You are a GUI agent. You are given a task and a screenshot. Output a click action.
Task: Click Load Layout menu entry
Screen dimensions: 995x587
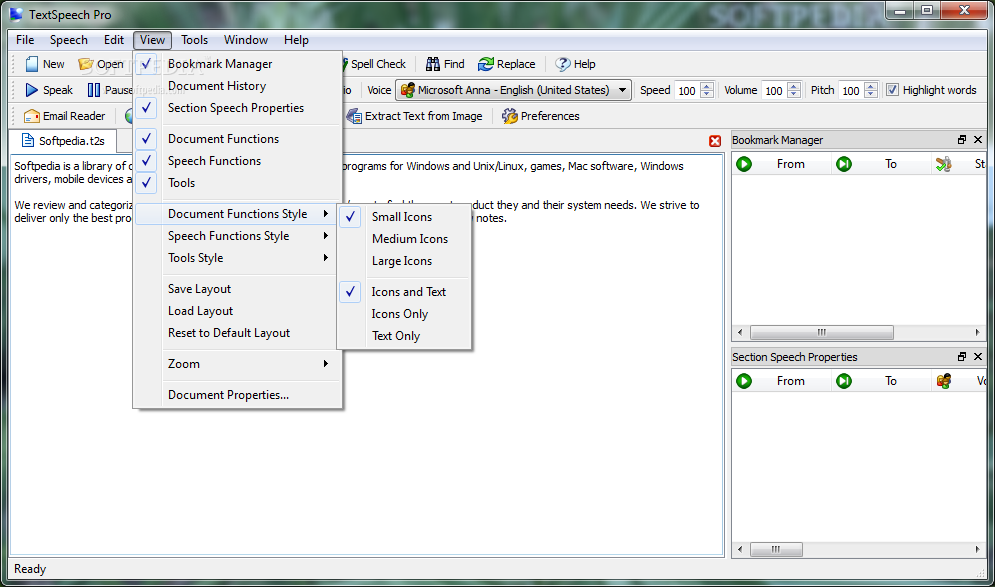click(238, 312)
